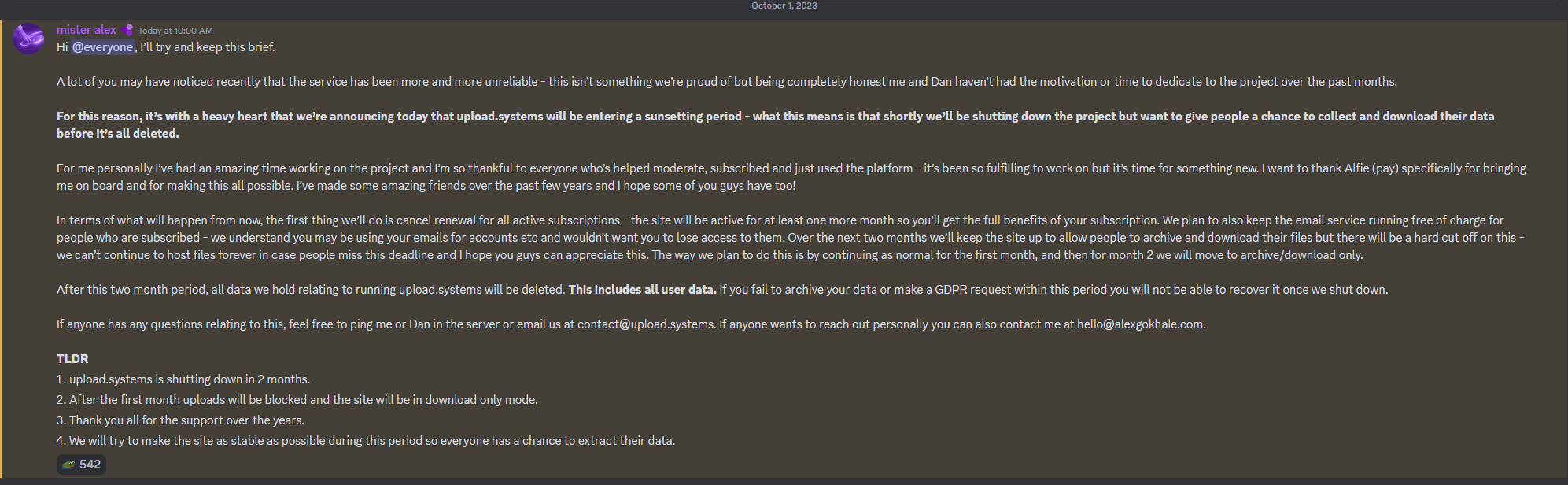Click the October 1, 2023 date divider

(784, 6)
